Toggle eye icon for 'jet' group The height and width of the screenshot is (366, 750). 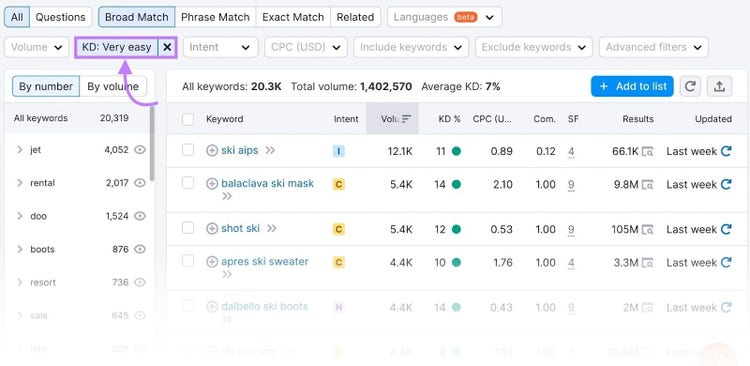click(139, 150)
